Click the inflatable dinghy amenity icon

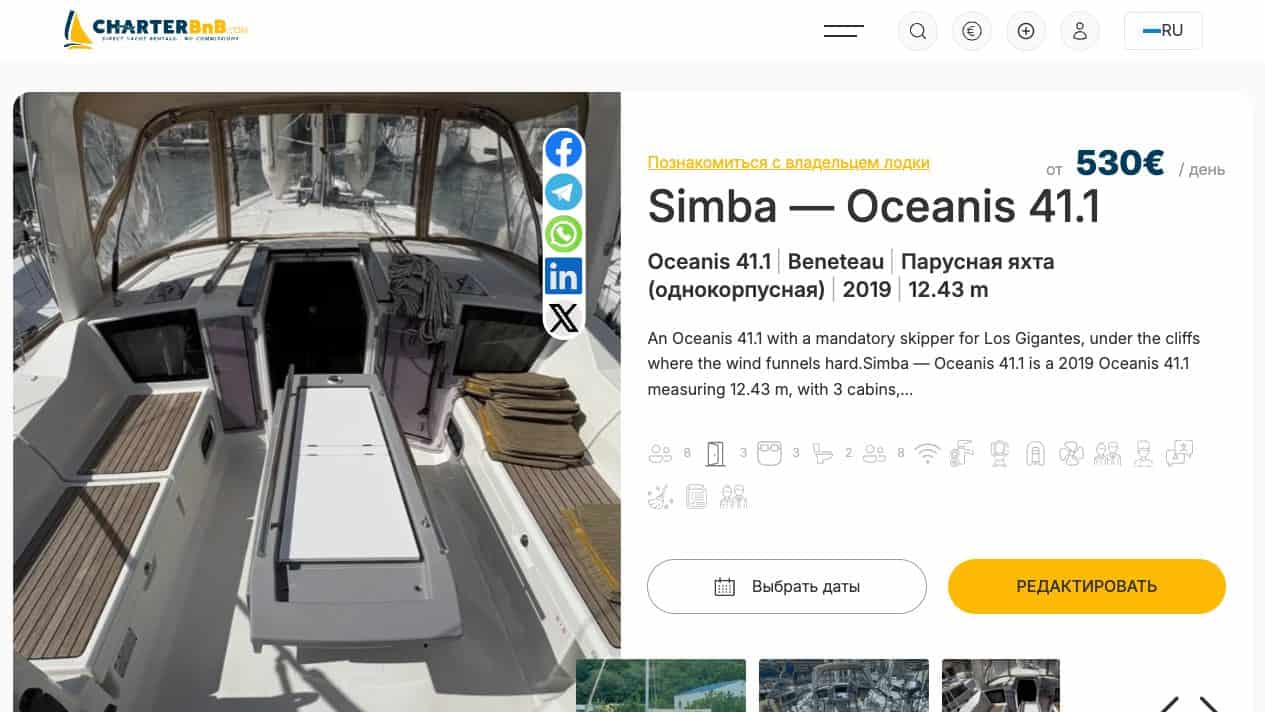(1035, 454)
